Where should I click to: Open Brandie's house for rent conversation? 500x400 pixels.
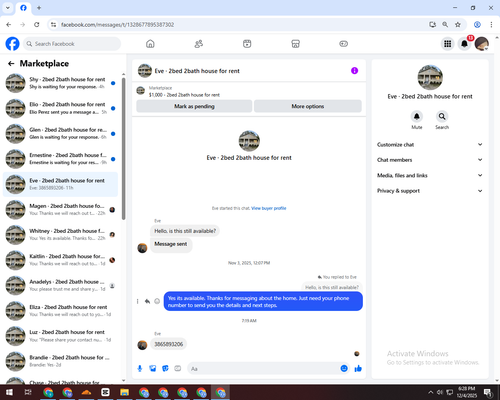click(x=60, y=361)
